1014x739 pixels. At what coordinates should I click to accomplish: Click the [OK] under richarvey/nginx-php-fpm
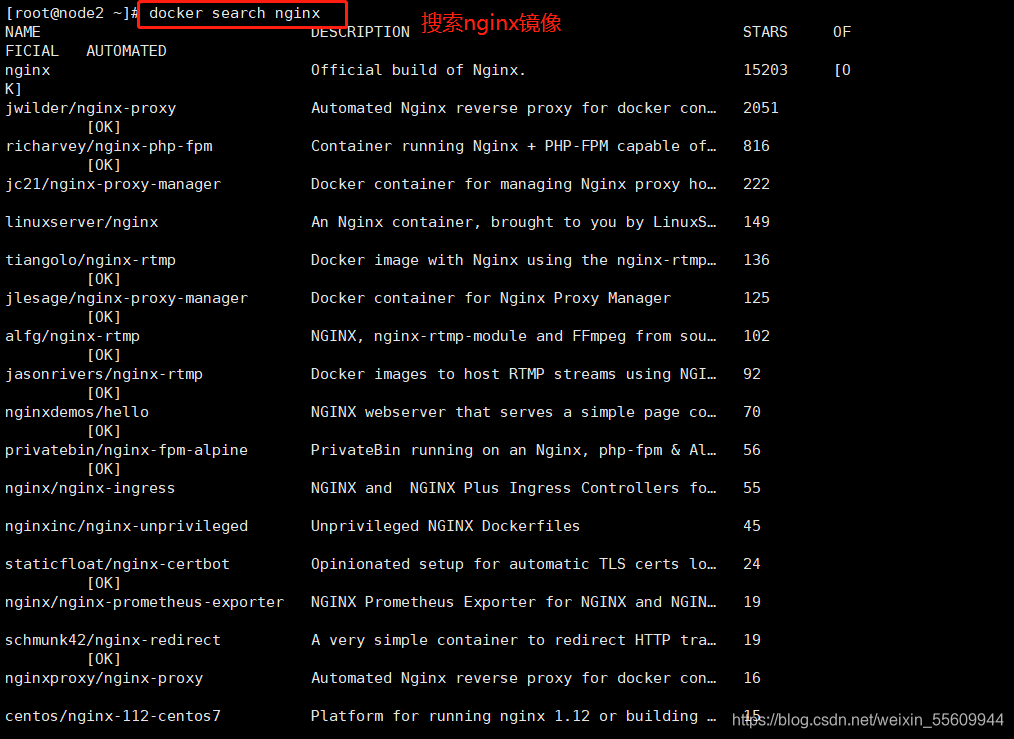point(104,165)
